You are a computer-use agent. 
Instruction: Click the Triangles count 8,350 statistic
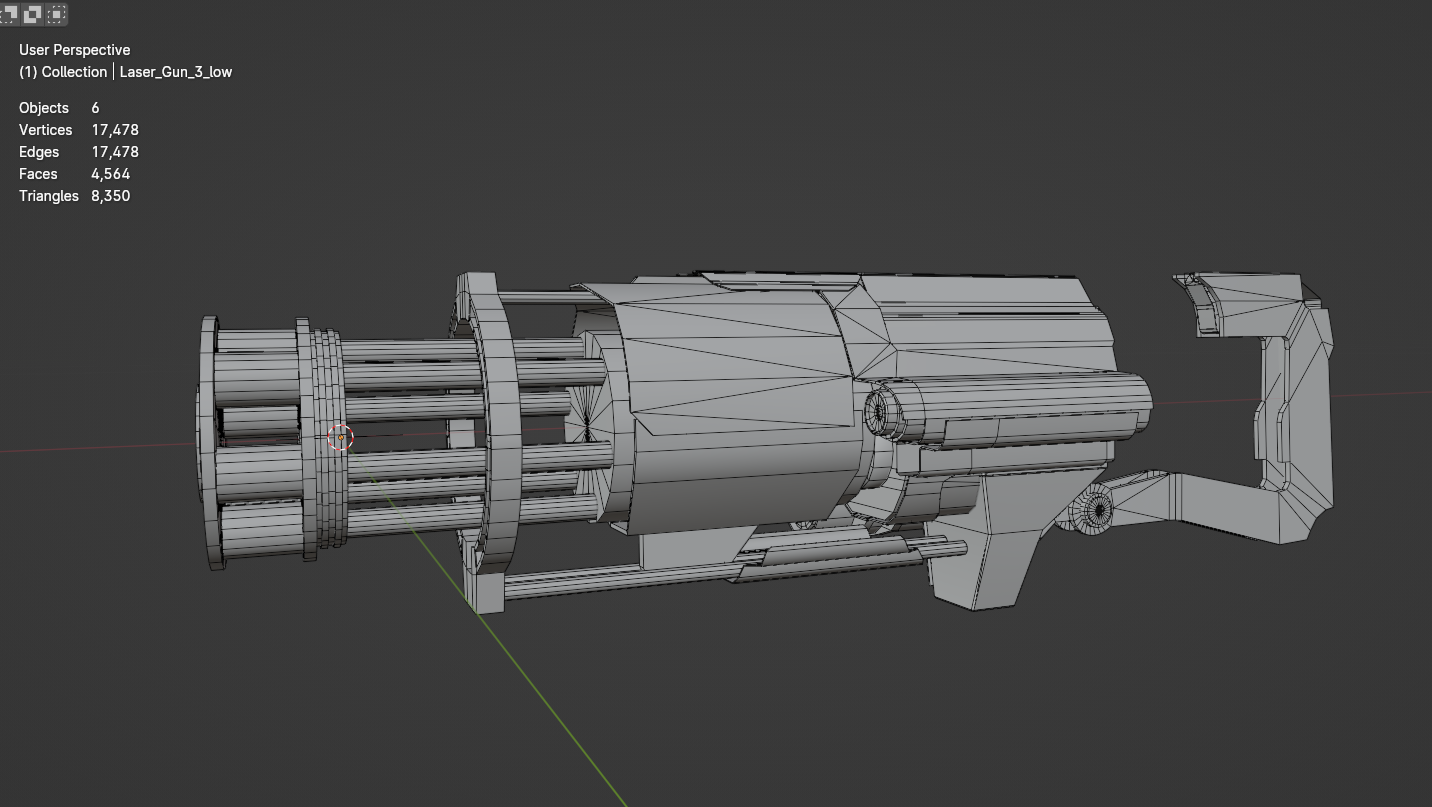[x=110, y=196]
